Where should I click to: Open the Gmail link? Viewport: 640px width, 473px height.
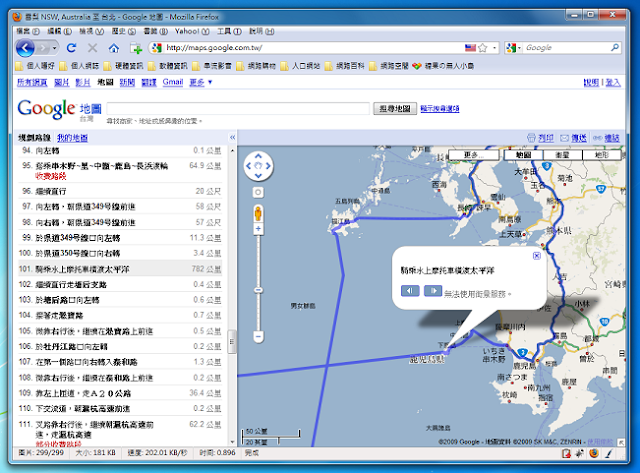173,82
